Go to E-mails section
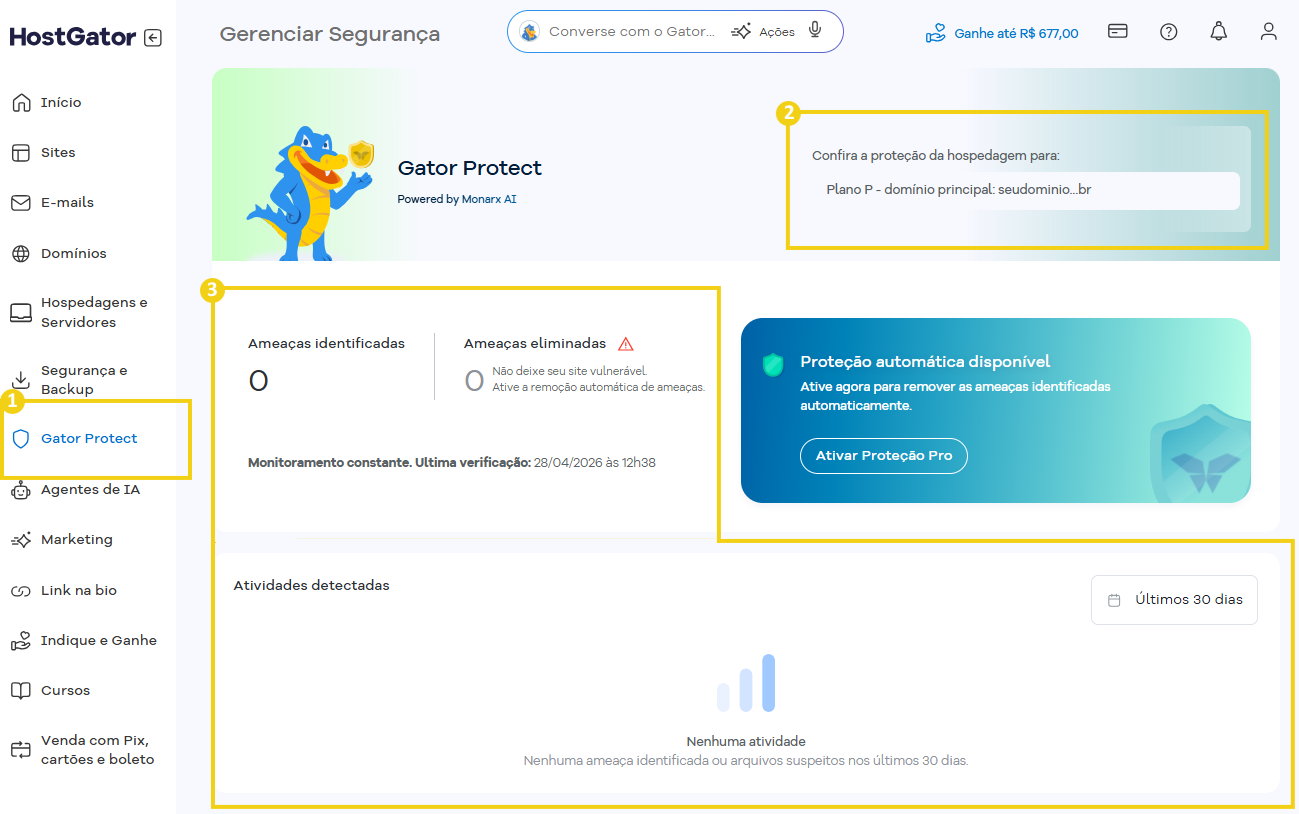Viewport: 1299px width, 814px height. coord(67,202)
